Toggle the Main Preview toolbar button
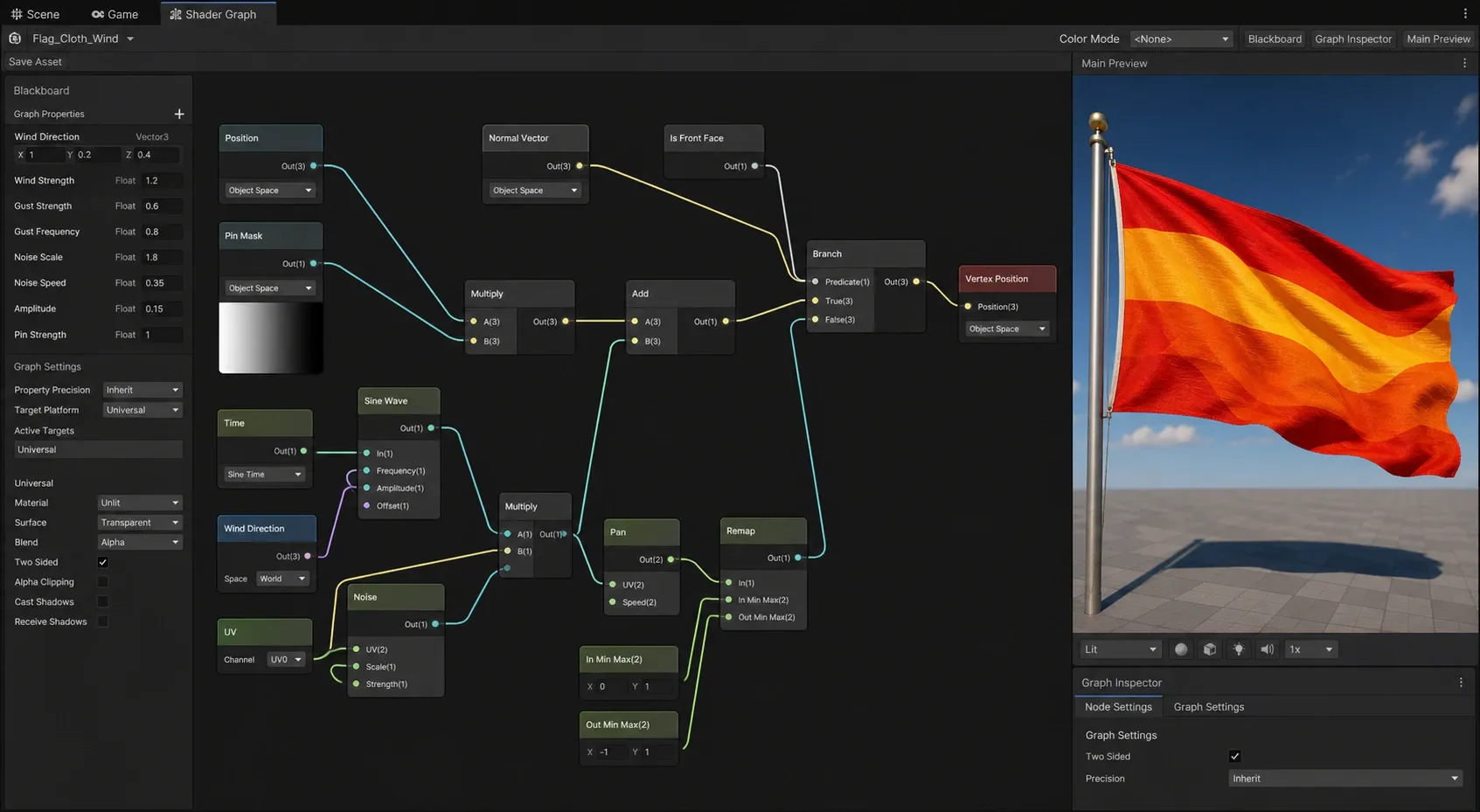The height and width of the screenshot is (812, 1480). tap(1438, 39)
